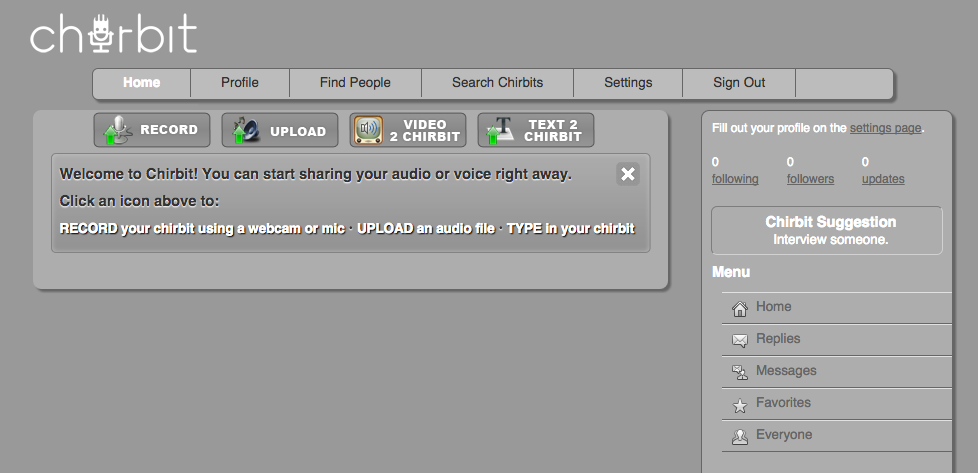Open the updates count link
This screenshot has height=473, width=978.
pyautogui.click(x=883, y=179)
